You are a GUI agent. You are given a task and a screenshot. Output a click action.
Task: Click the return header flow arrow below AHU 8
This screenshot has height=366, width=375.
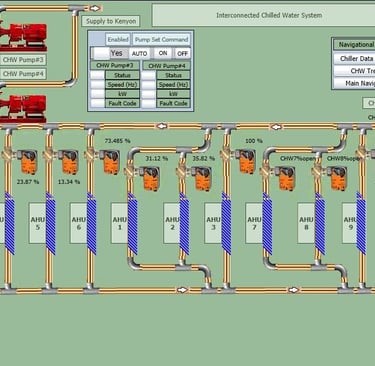pos(293,290)
